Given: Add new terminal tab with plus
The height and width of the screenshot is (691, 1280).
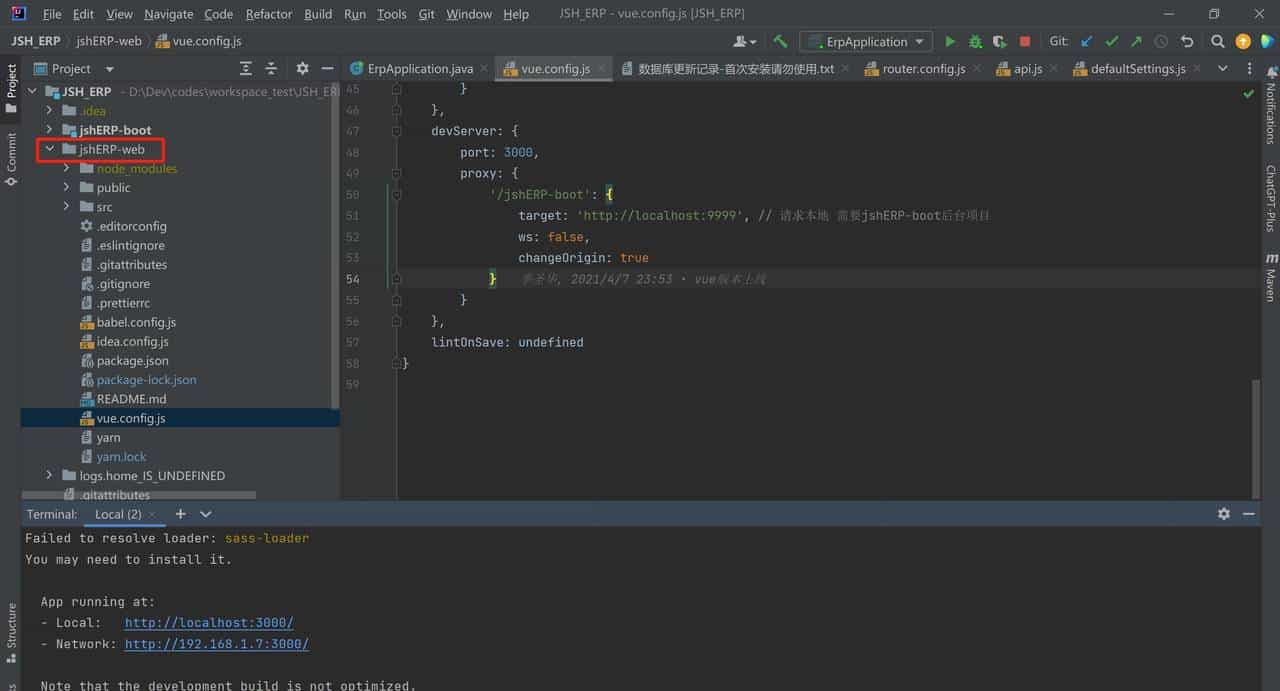Looking at the screenshot, I should coord(180,514).
